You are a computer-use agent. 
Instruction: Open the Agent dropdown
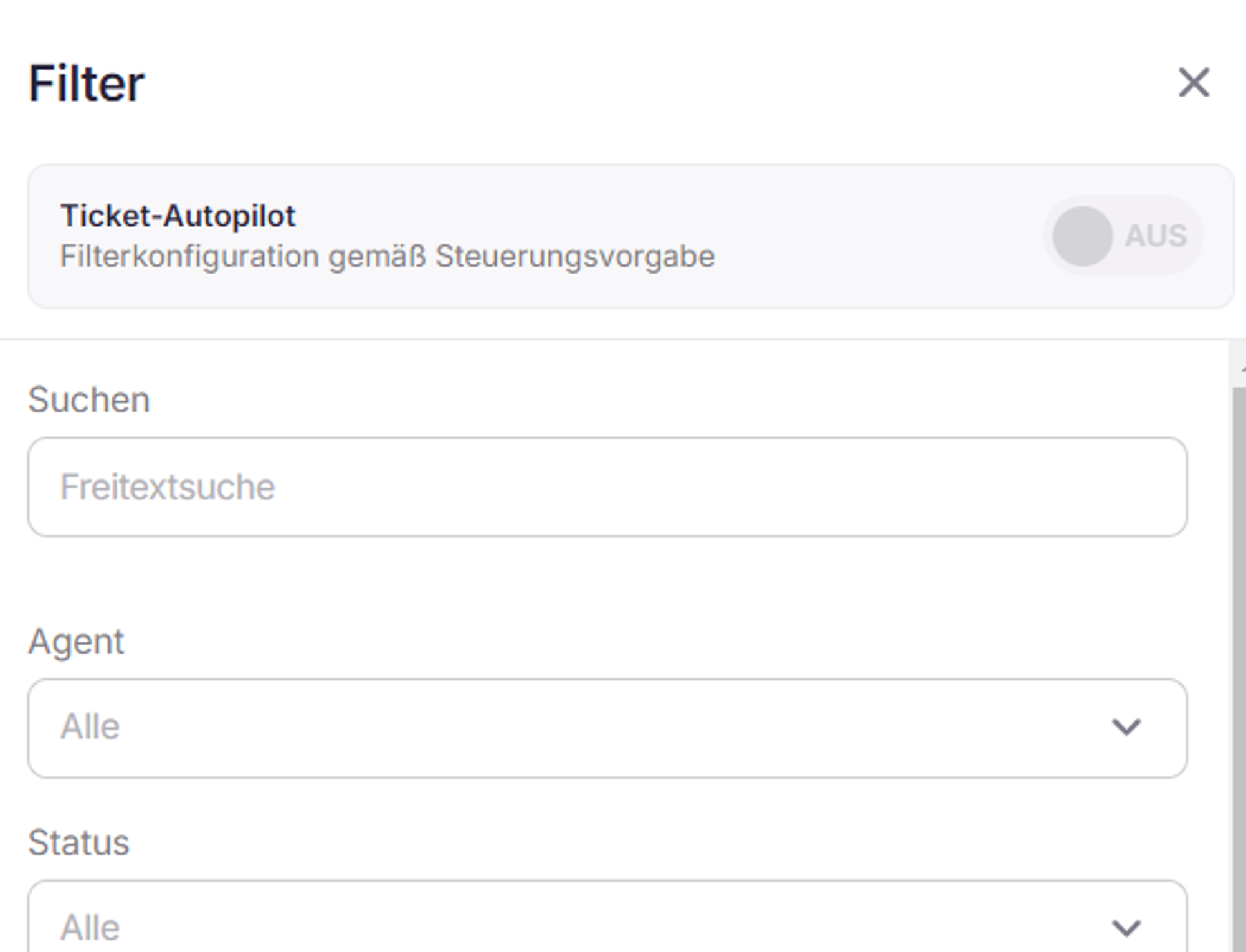tap(607, 728)
